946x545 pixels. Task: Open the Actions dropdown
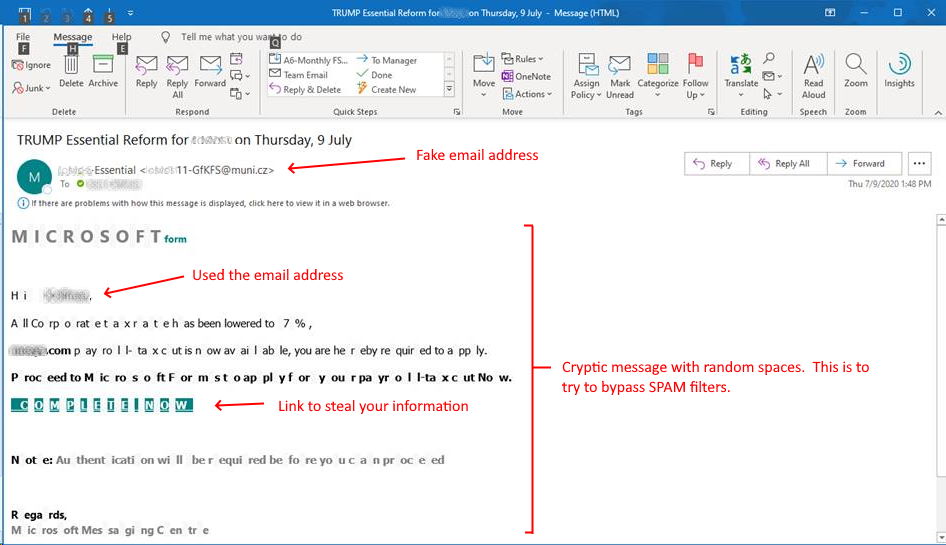pyautogui.click(x=527, y=94)
